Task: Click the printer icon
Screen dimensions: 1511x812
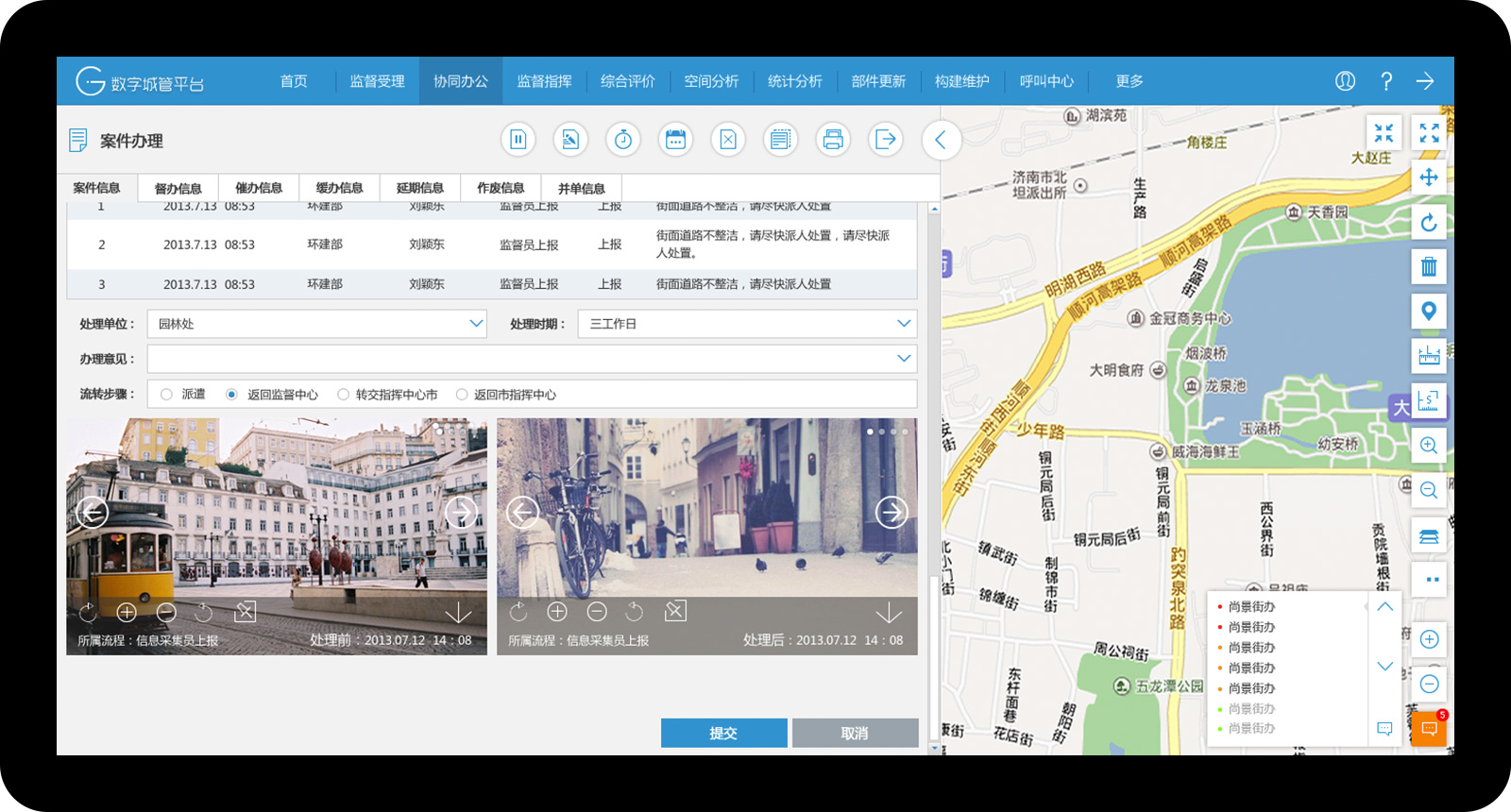Action: pyautogui.click(x=833, y=140)
